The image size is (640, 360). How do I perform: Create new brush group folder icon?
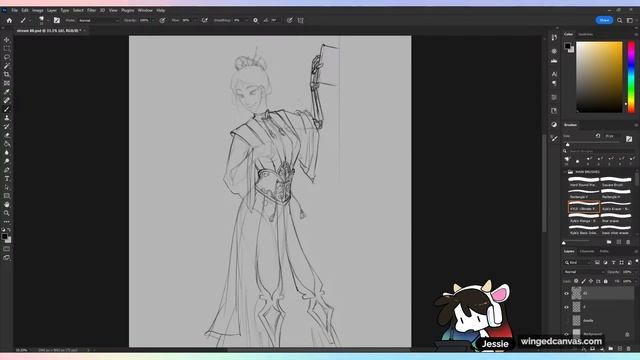(609, 242)
